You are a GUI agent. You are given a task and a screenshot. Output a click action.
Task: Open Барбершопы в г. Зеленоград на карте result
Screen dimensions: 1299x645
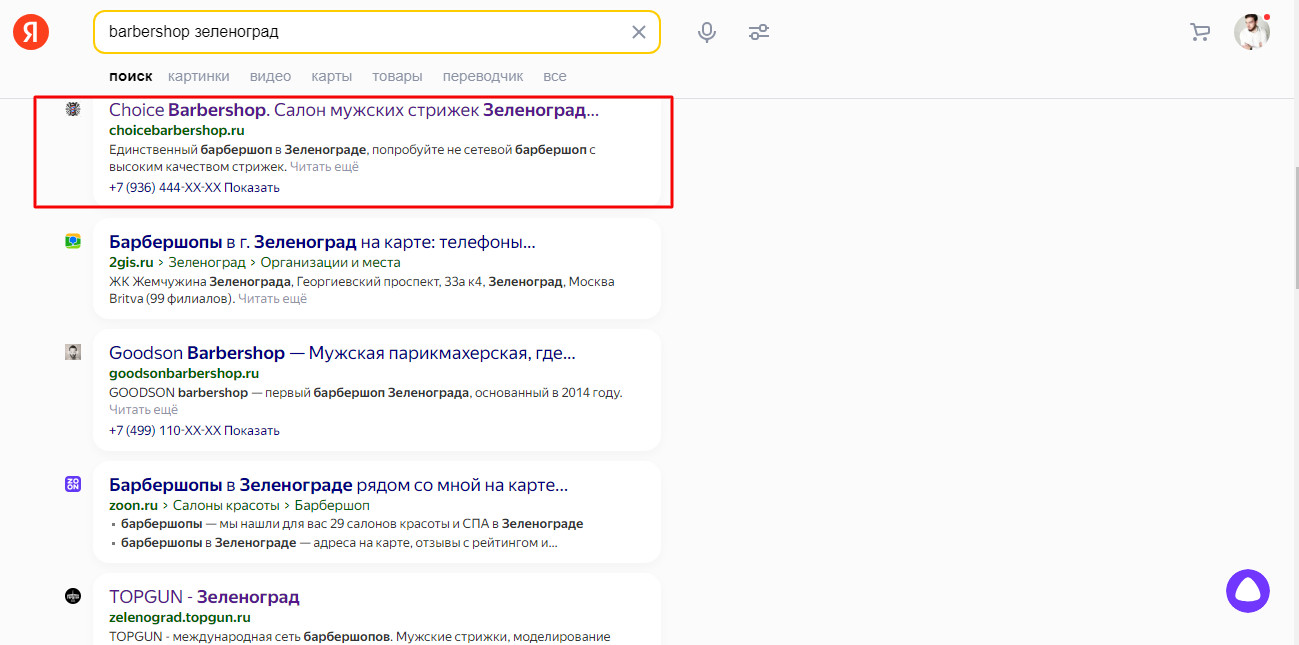click(x=322, y=242)
